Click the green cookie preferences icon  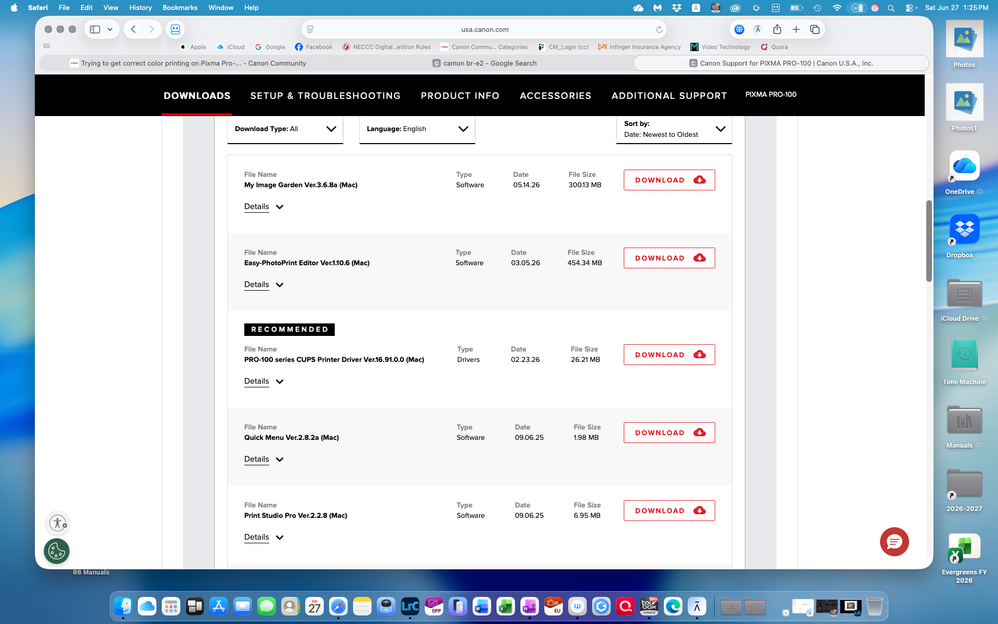[57, 551]
